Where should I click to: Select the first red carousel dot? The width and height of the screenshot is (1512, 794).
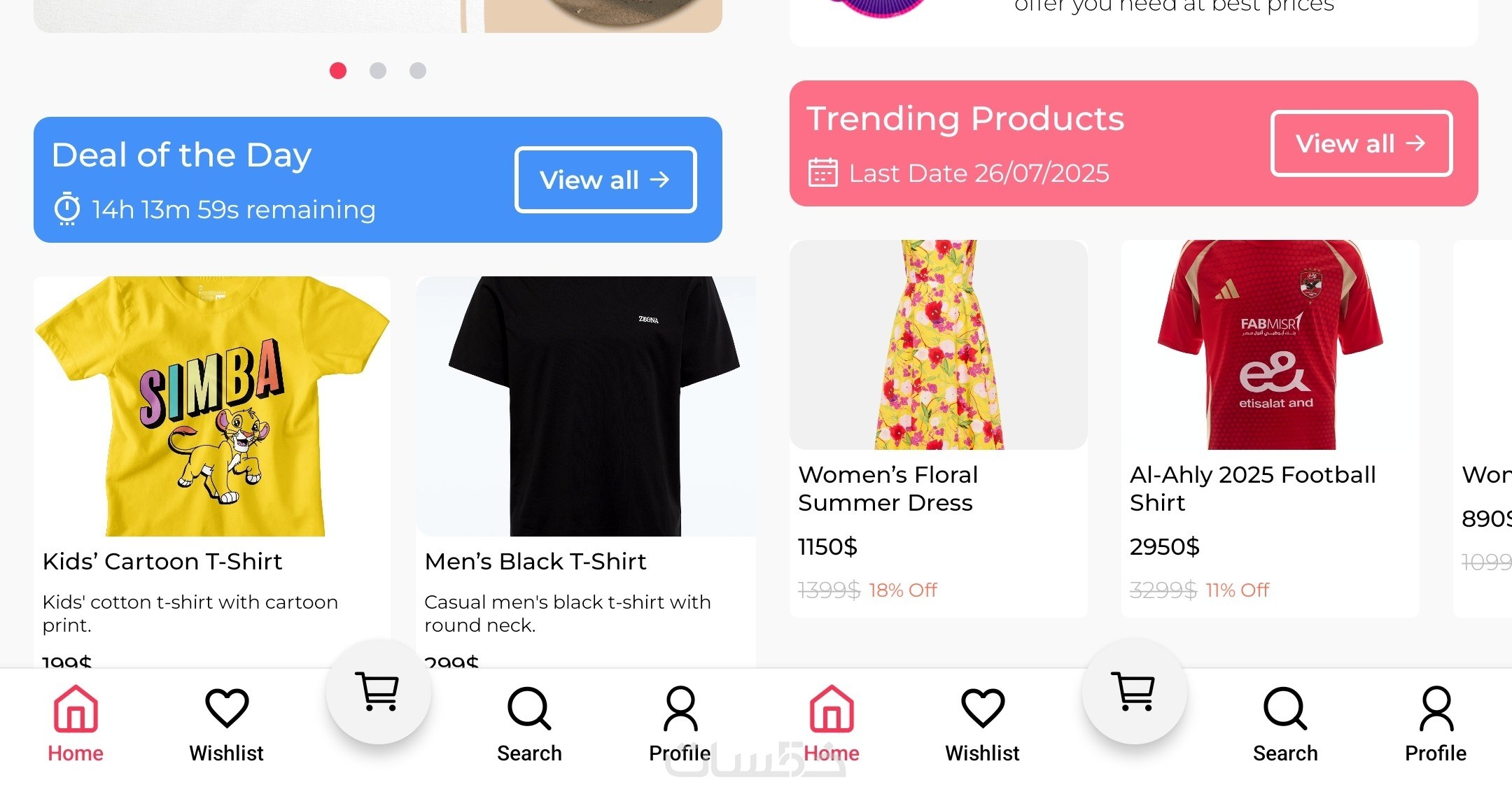click(338, 71)
